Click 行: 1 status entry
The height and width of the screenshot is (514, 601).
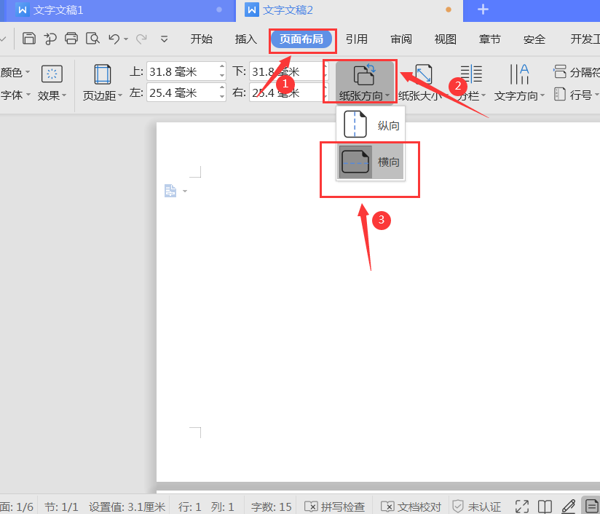pos(189,507)
